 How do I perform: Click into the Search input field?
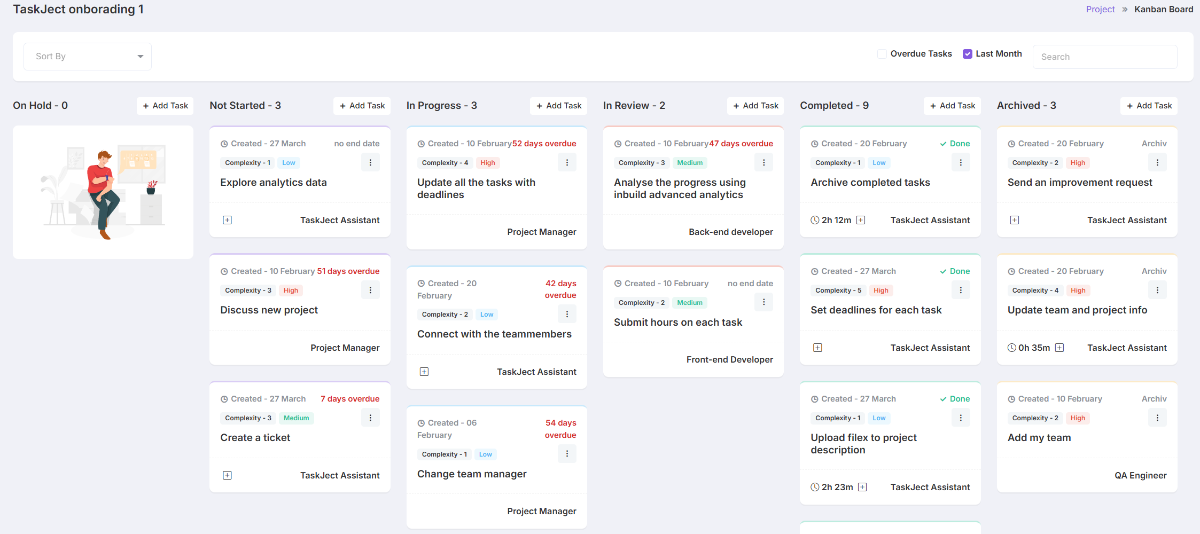(x=1105, y=57)
